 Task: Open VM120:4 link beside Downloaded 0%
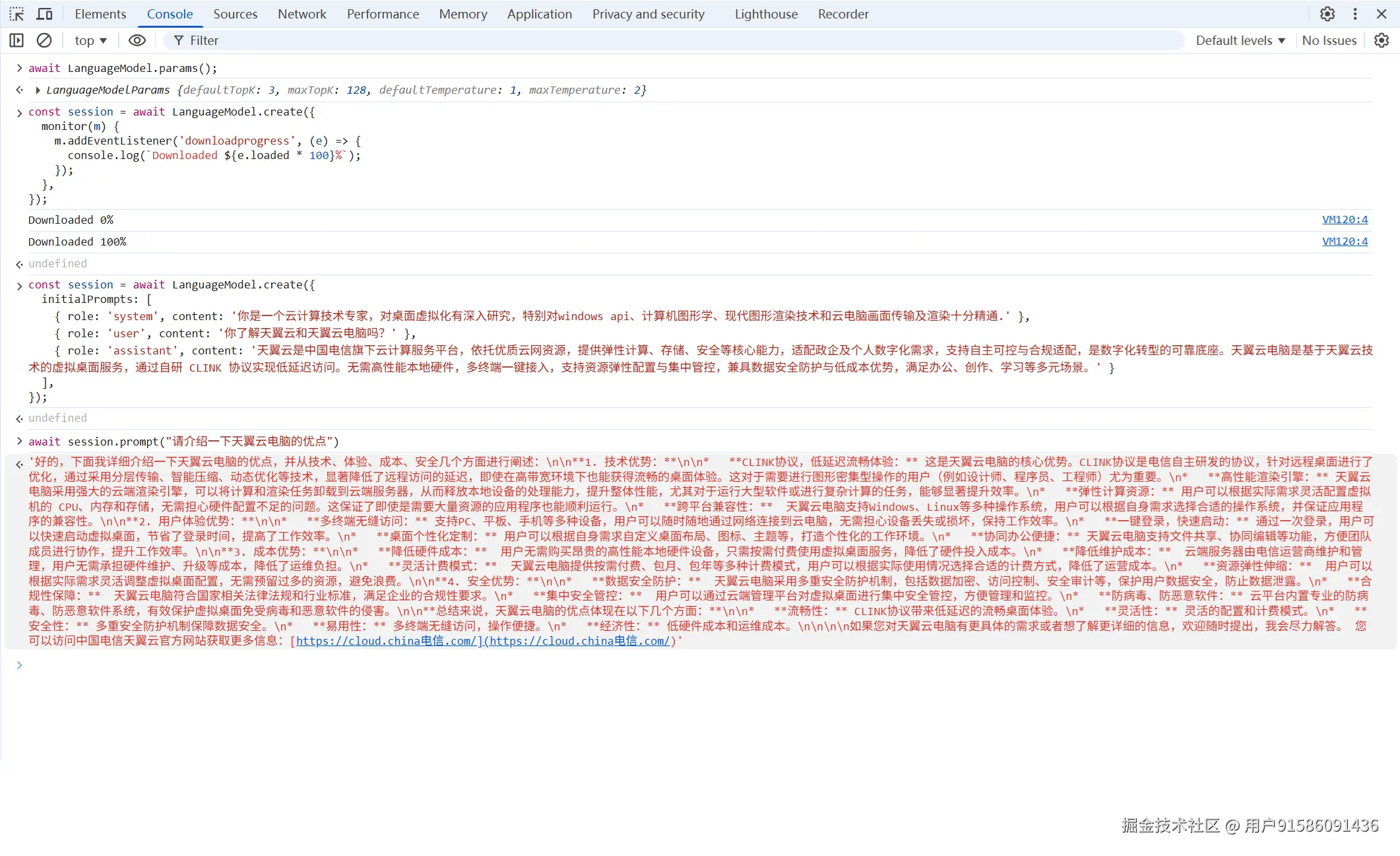(1345, 220)
